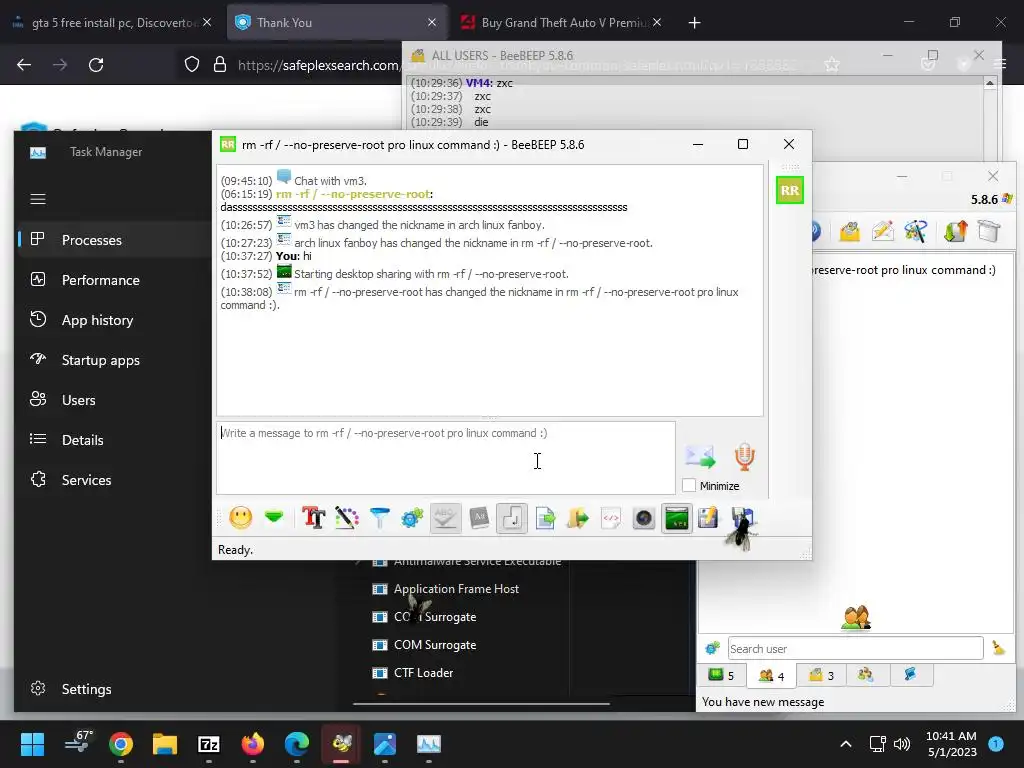Click the gear icon beside Search user
1024x768 pixels.
click(712, 648)
